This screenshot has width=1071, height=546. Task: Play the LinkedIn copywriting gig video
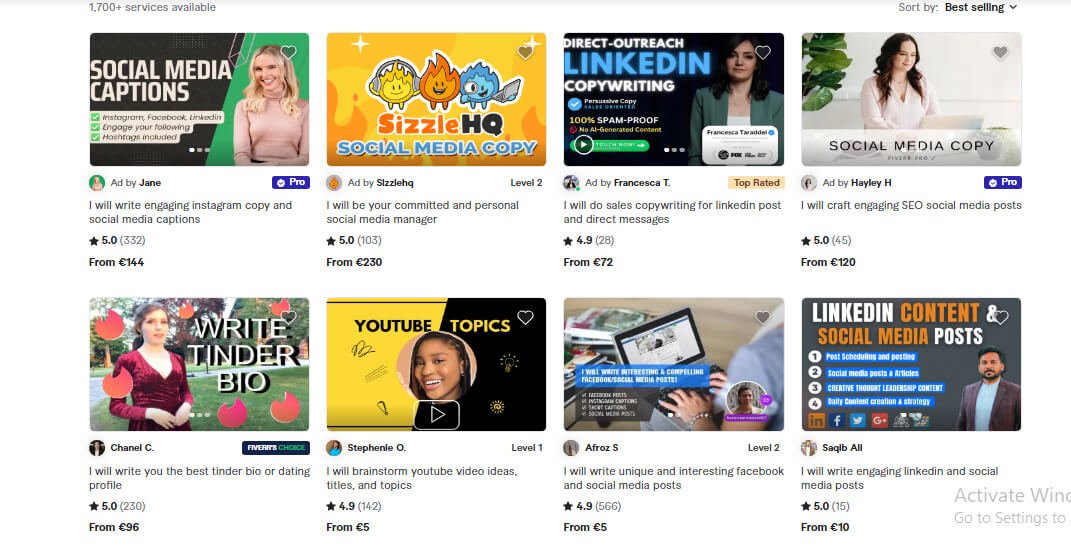click(x=583, y=145)
